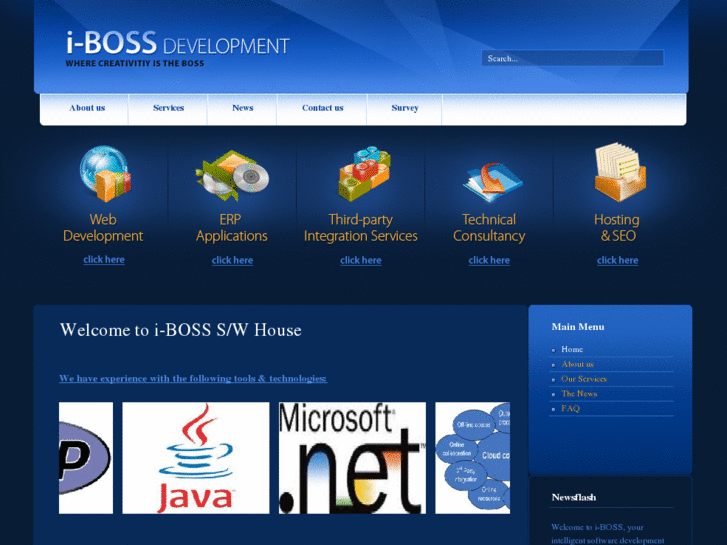Select Home in the Main Menu
The width and height of the screenshot is (727, 545).
click(572, 349)
